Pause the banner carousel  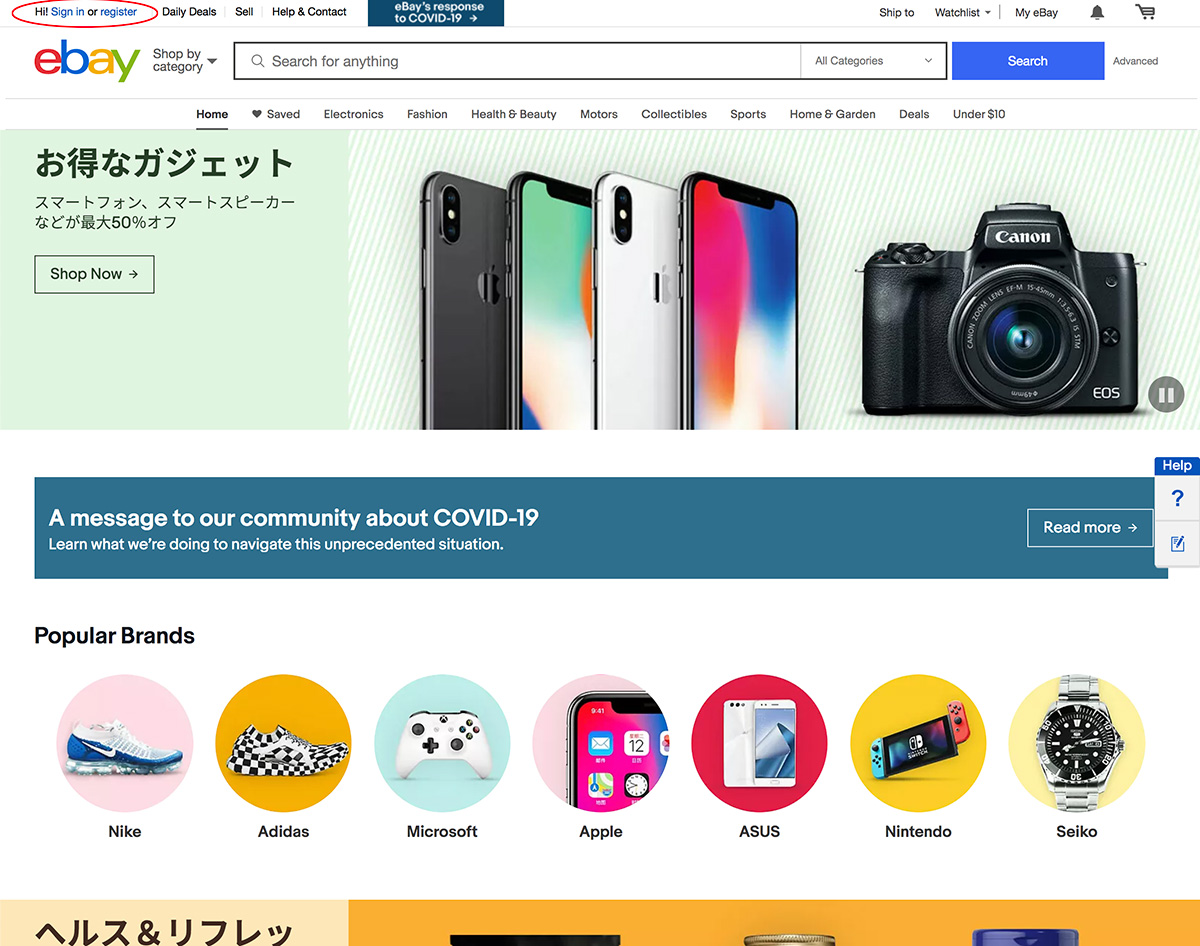(1166, 394)
